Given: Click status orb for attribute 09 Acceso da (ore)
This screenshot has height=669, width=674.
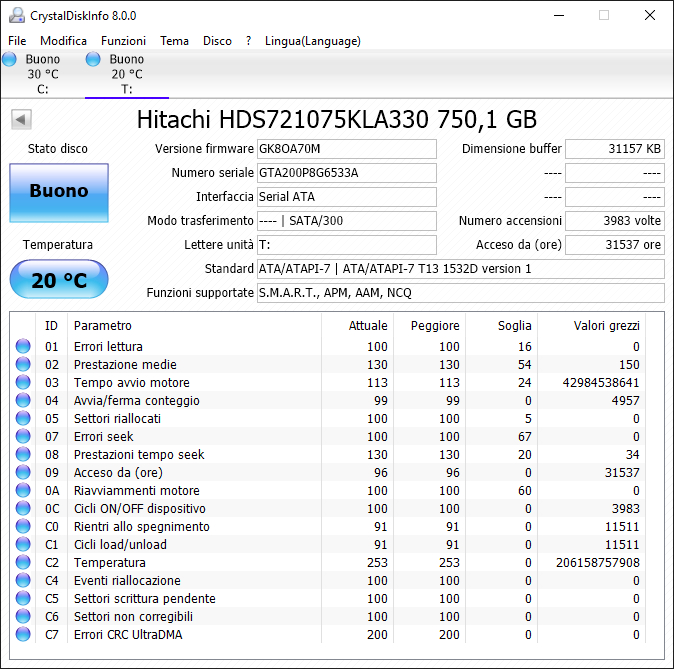Looking at the screenshot, I should coord(23,472).
